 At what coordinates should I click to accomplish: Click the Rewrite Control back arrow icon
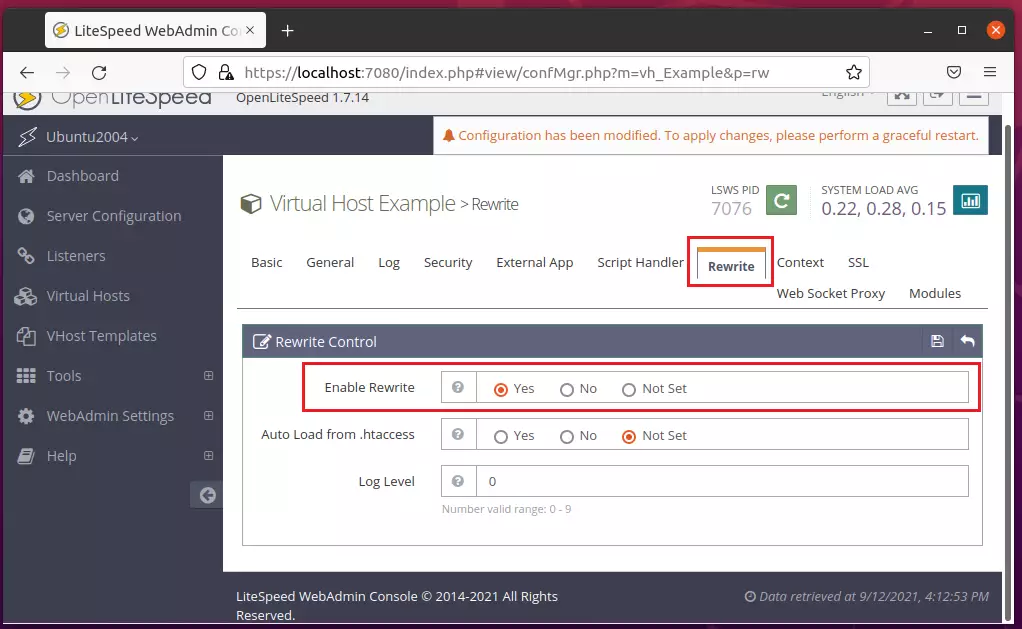967,341
